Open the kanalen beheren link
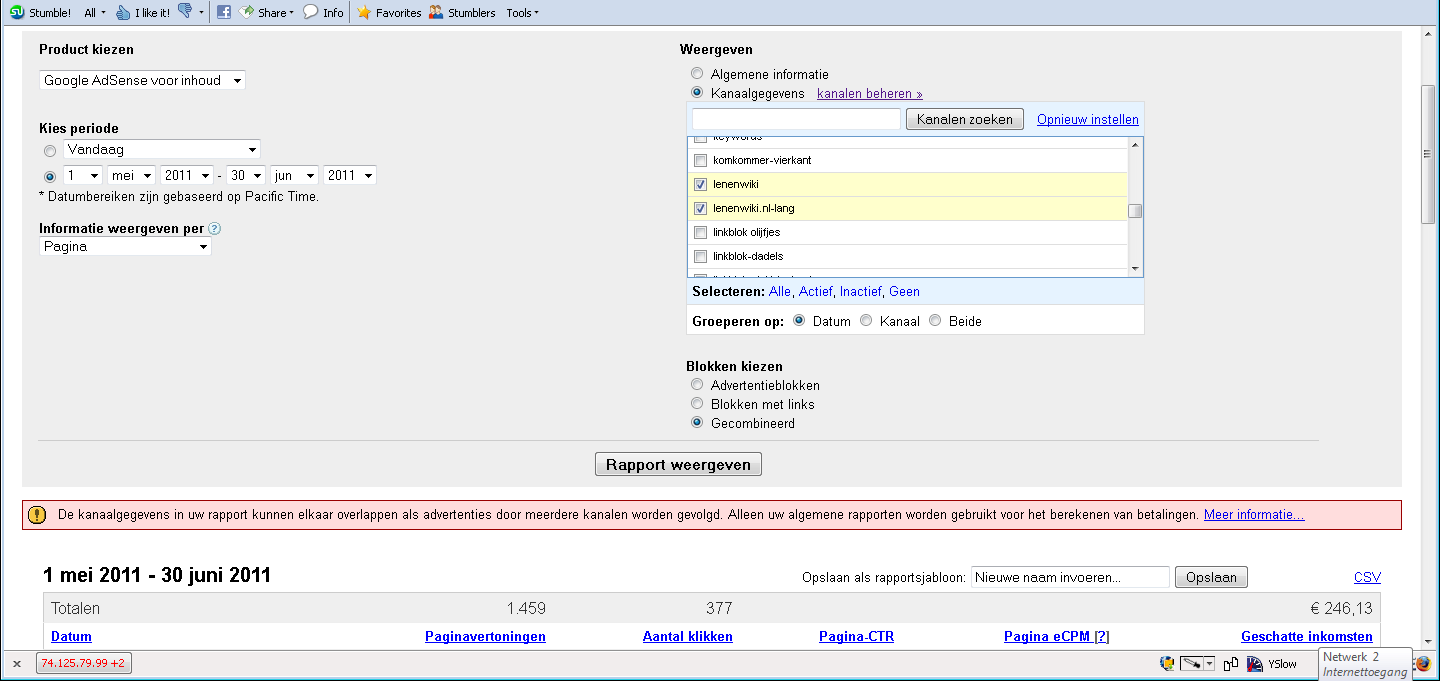The width and height of the screenshot is (1441, 681). pos(870,93)
